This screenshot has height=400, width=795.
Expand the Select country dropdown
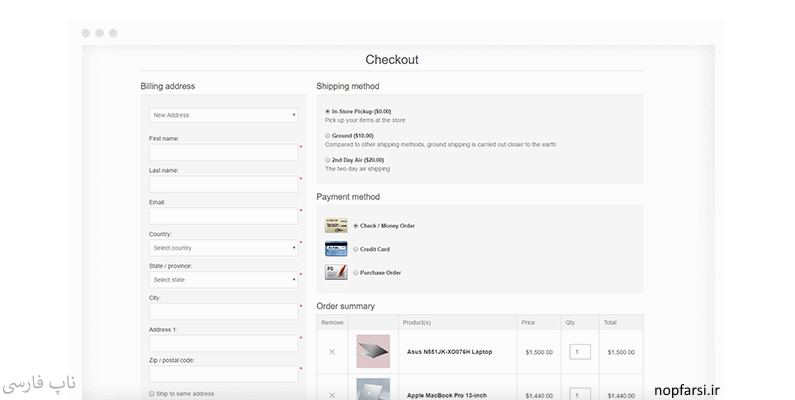coord(223,248)
